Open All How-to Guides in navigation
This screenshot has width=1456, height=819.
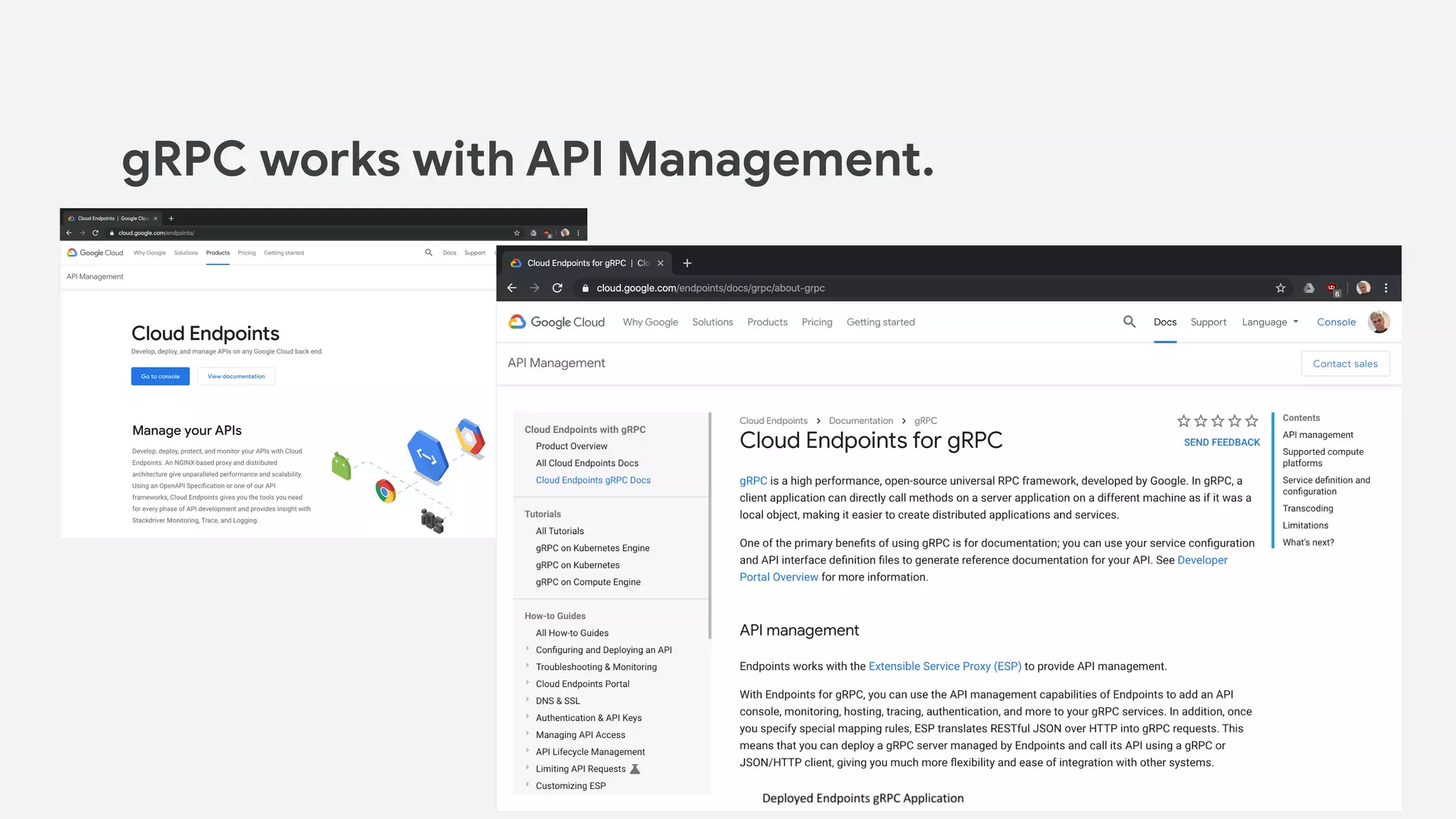tap(572, 633)
